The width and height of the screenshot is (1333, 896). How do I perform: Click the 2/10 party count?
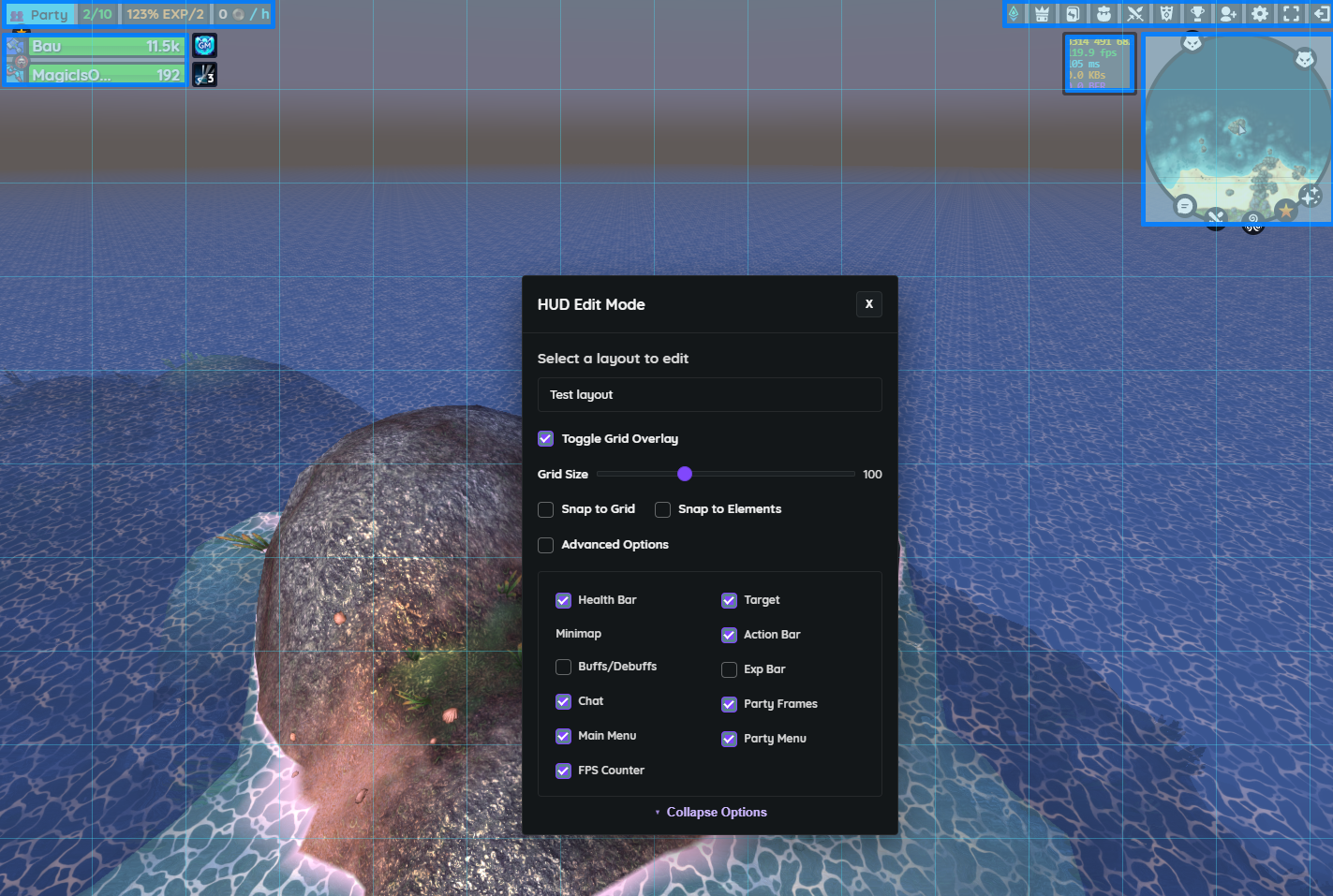pos(97,14)
